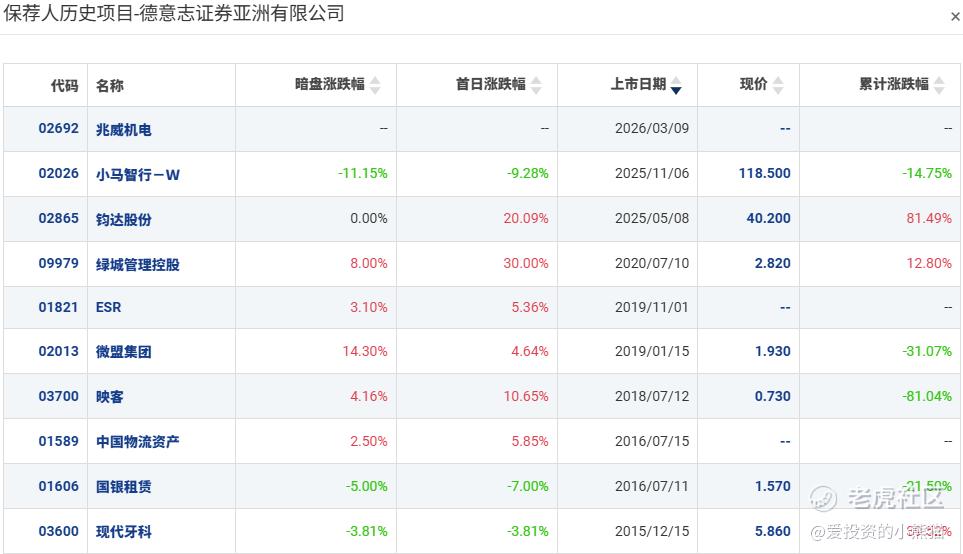Click the 代码 column header
The width and height of the screenshot is (963, 554).
point(64,85)
